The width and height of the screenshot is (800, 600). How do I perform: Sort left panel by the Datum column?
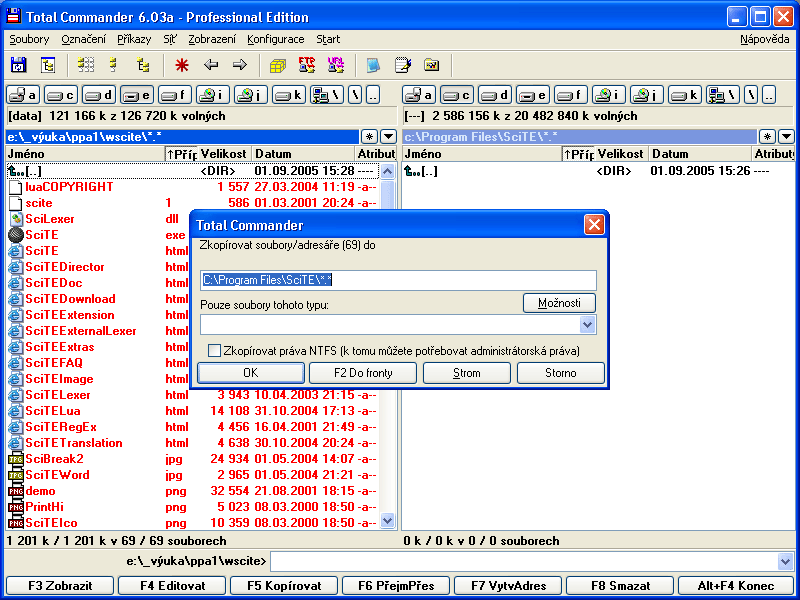click(303, 154)
